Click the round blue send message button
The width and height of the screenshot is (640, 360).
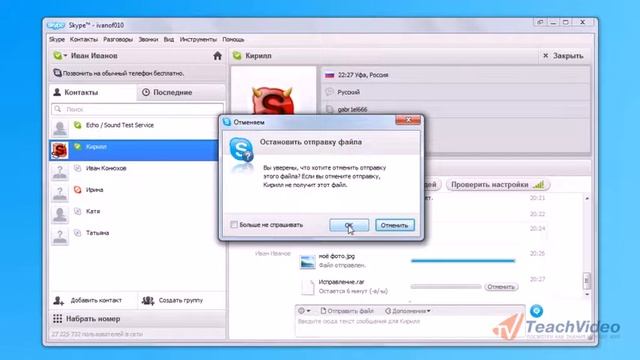point(536,311)
